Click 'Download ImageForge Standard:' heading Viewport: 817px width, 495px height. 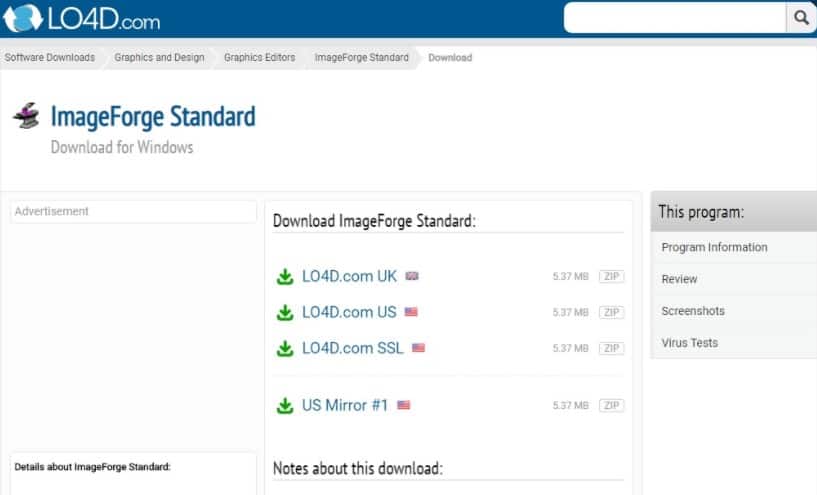coord(374,221)
